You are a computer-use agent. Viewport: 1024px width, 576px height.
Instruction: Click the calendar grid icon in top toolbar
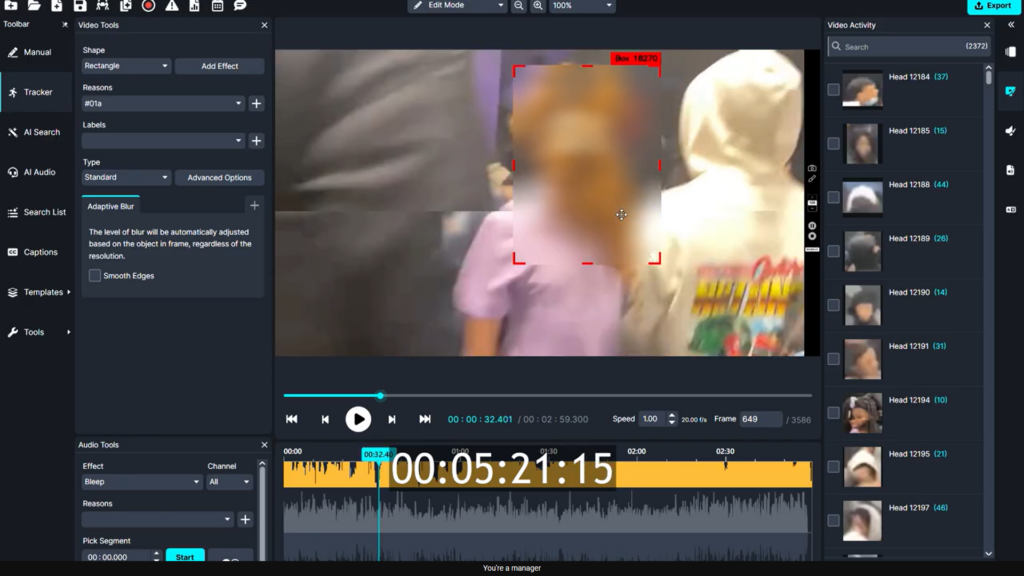[217, 5]
